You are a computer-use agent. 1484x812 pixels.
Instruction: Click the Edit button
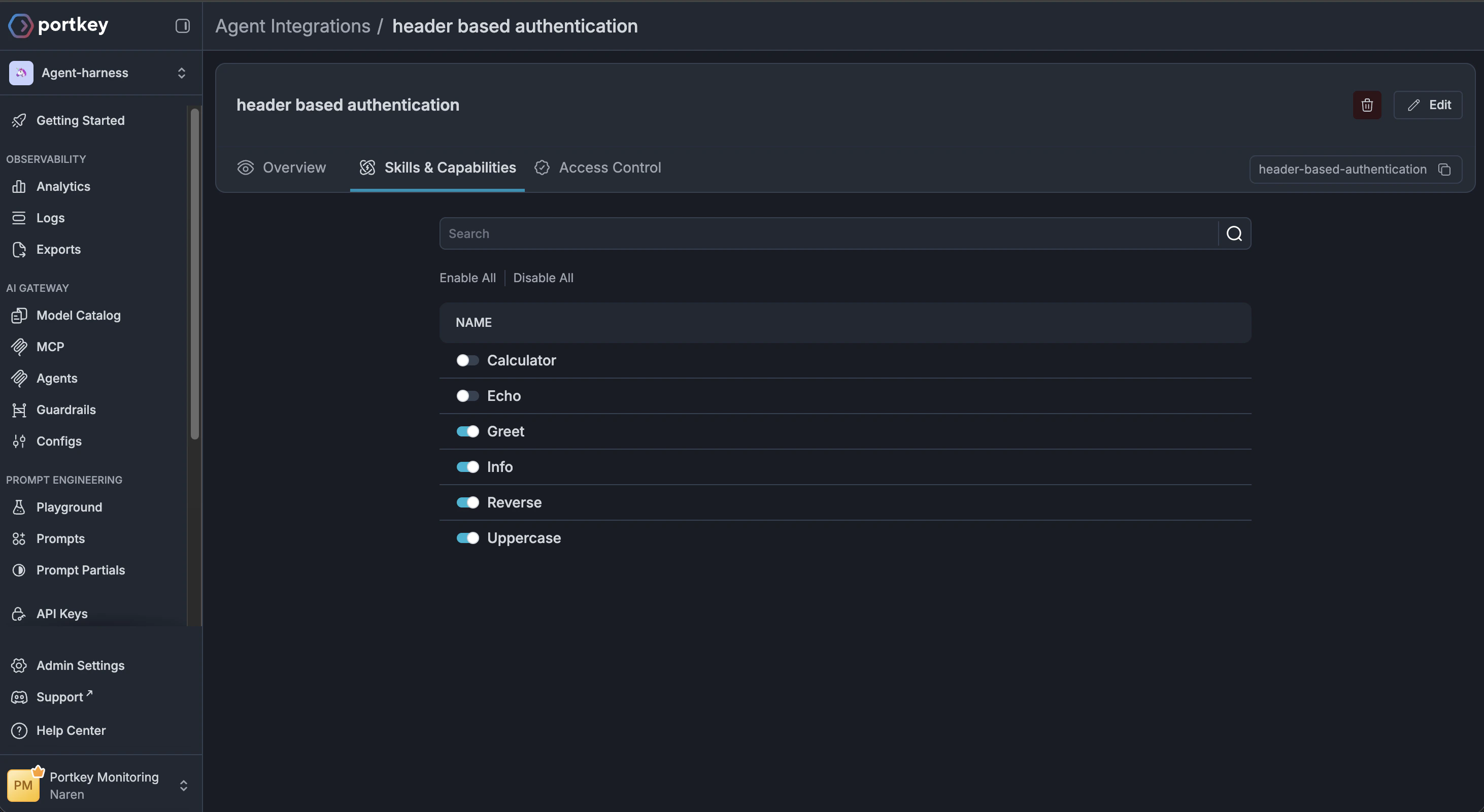[1428, 105]
